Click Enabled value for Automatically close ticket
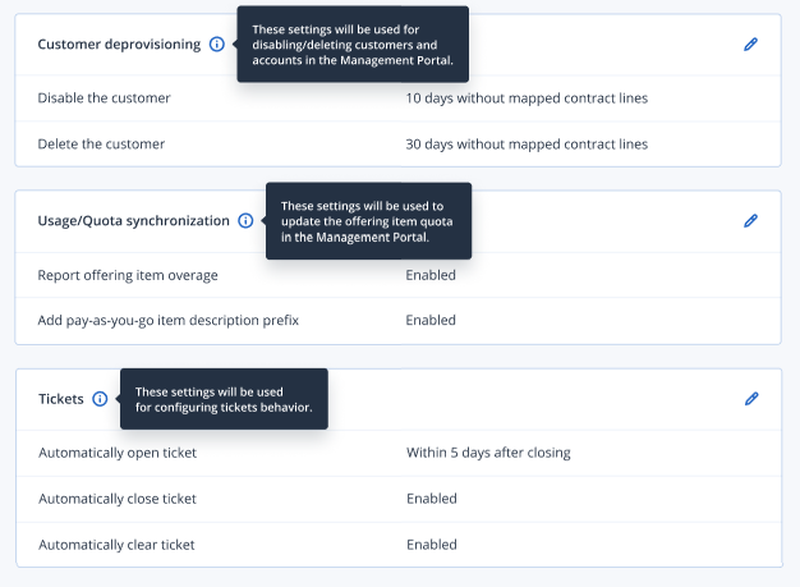Viewport: 800px width, 587px height. coord(432,499)
